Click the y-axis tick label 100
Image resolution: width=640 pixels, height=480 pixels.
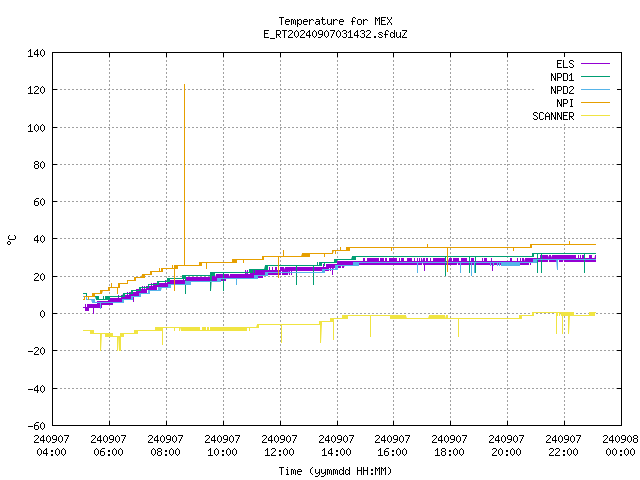(36, 128)
